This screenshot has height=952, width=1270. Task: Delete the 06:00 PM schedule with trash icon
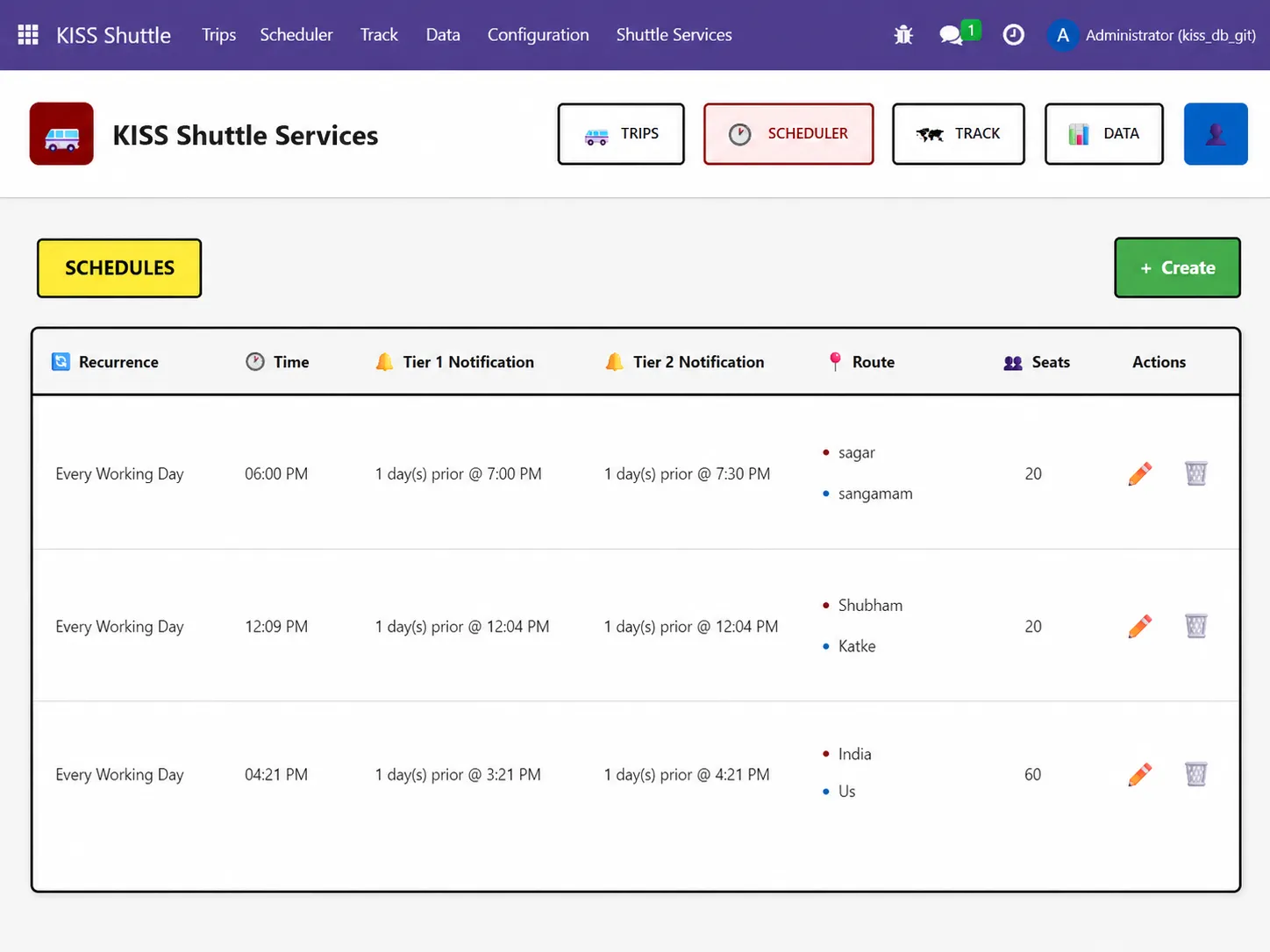coord(1196,473)
